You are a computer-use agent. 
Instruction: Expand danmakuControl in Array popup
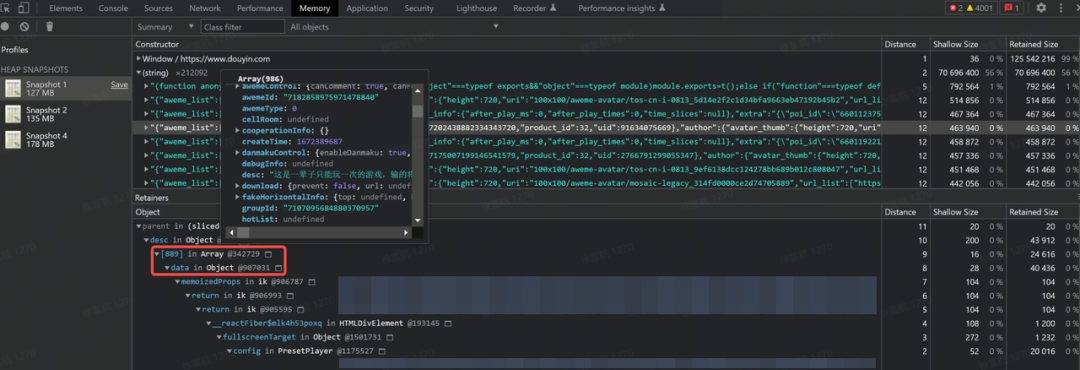click(x=238, y=153)
